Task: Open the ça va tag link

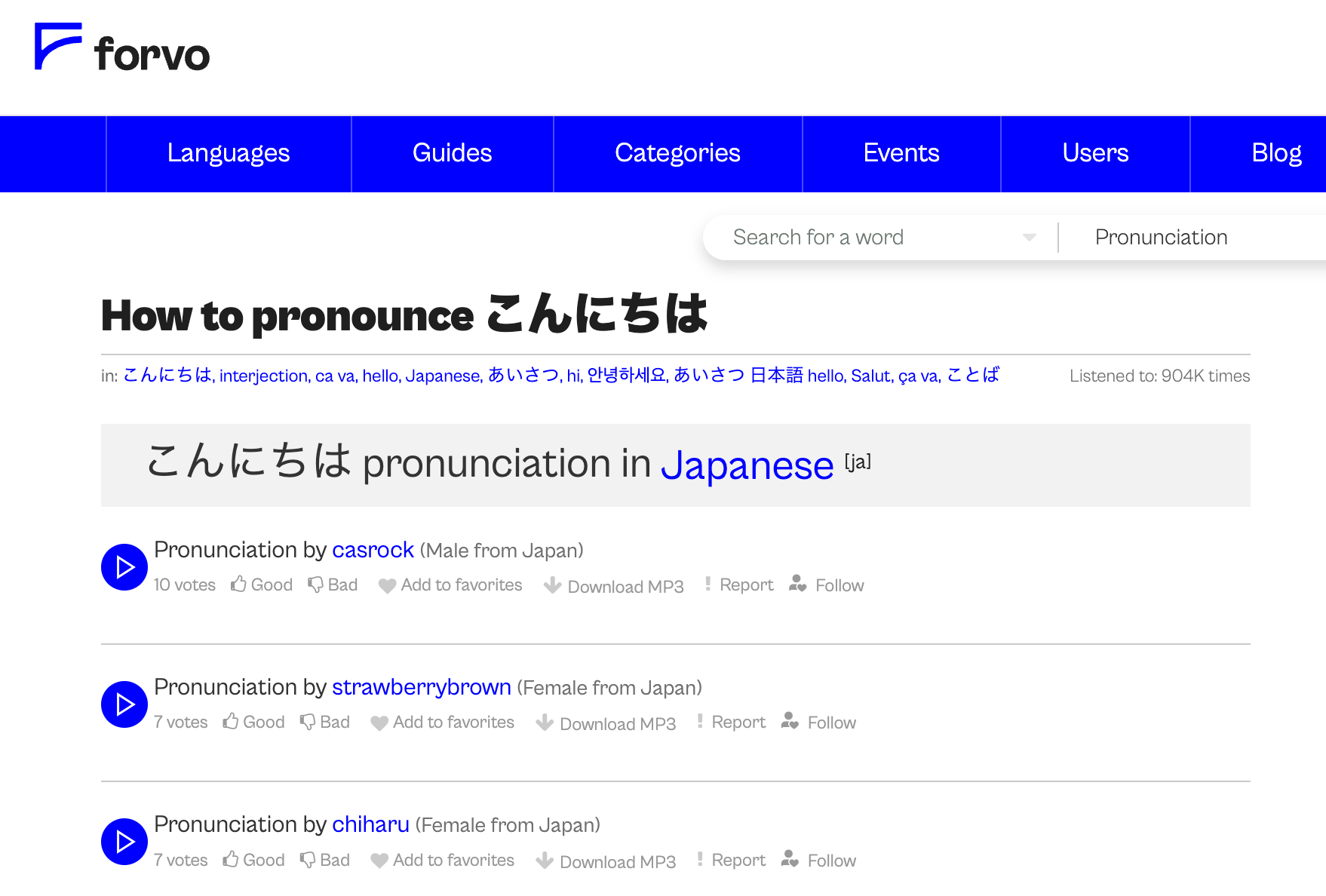Action: (918, 376)
